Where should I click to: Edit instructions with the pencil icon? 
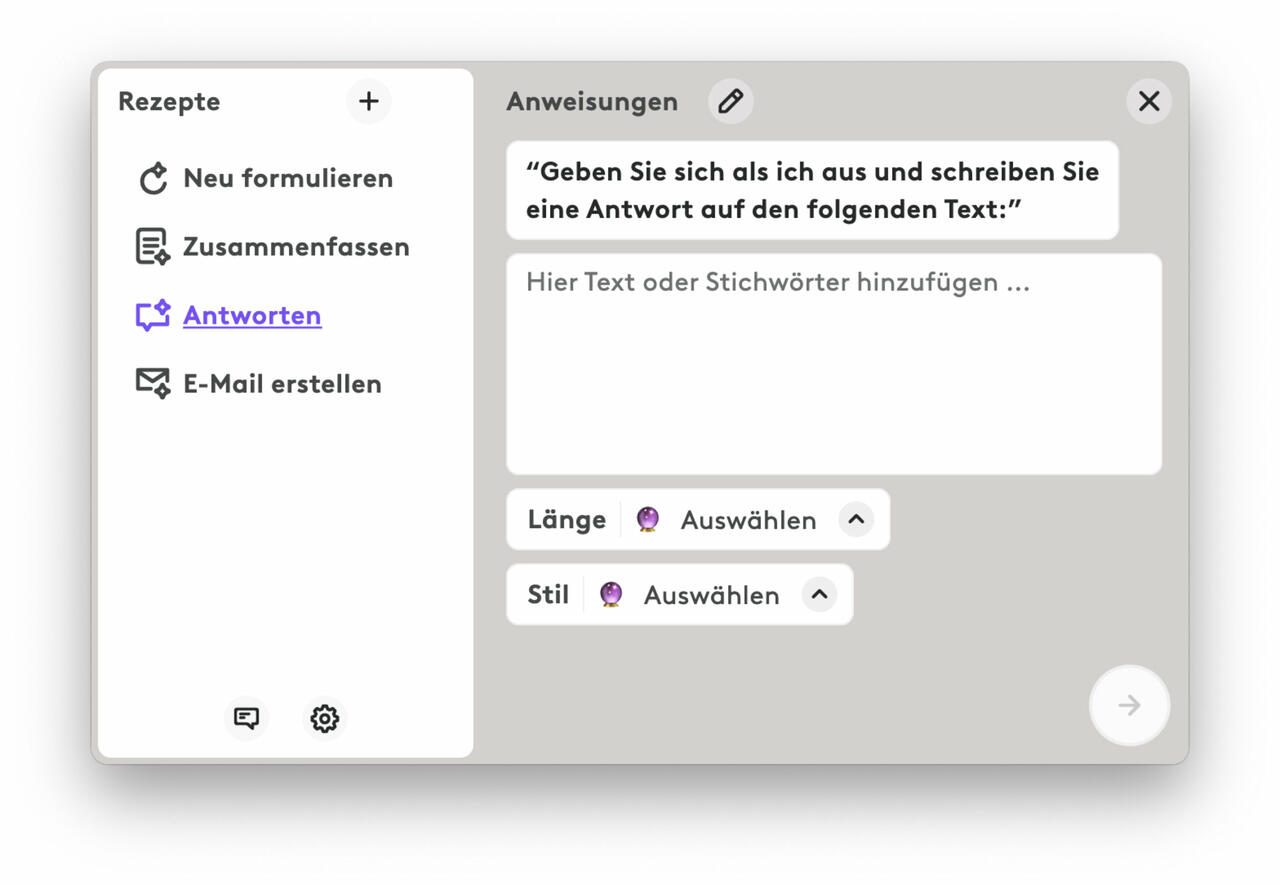click(x=731, y=101)
